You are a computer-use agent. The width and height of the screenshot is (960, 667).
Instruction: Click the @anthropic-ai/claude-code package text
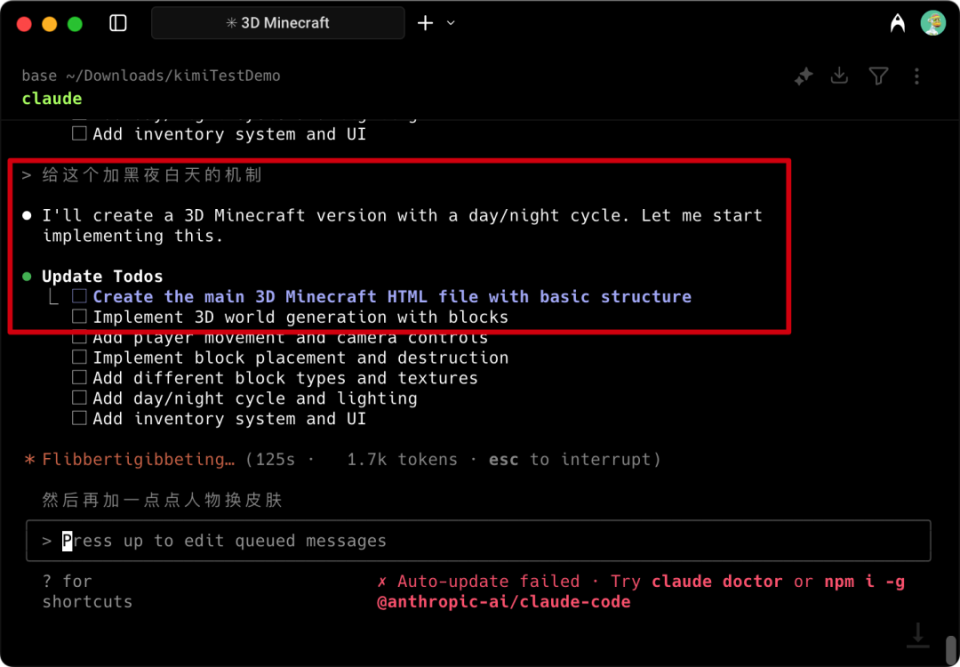click(503, 602)
